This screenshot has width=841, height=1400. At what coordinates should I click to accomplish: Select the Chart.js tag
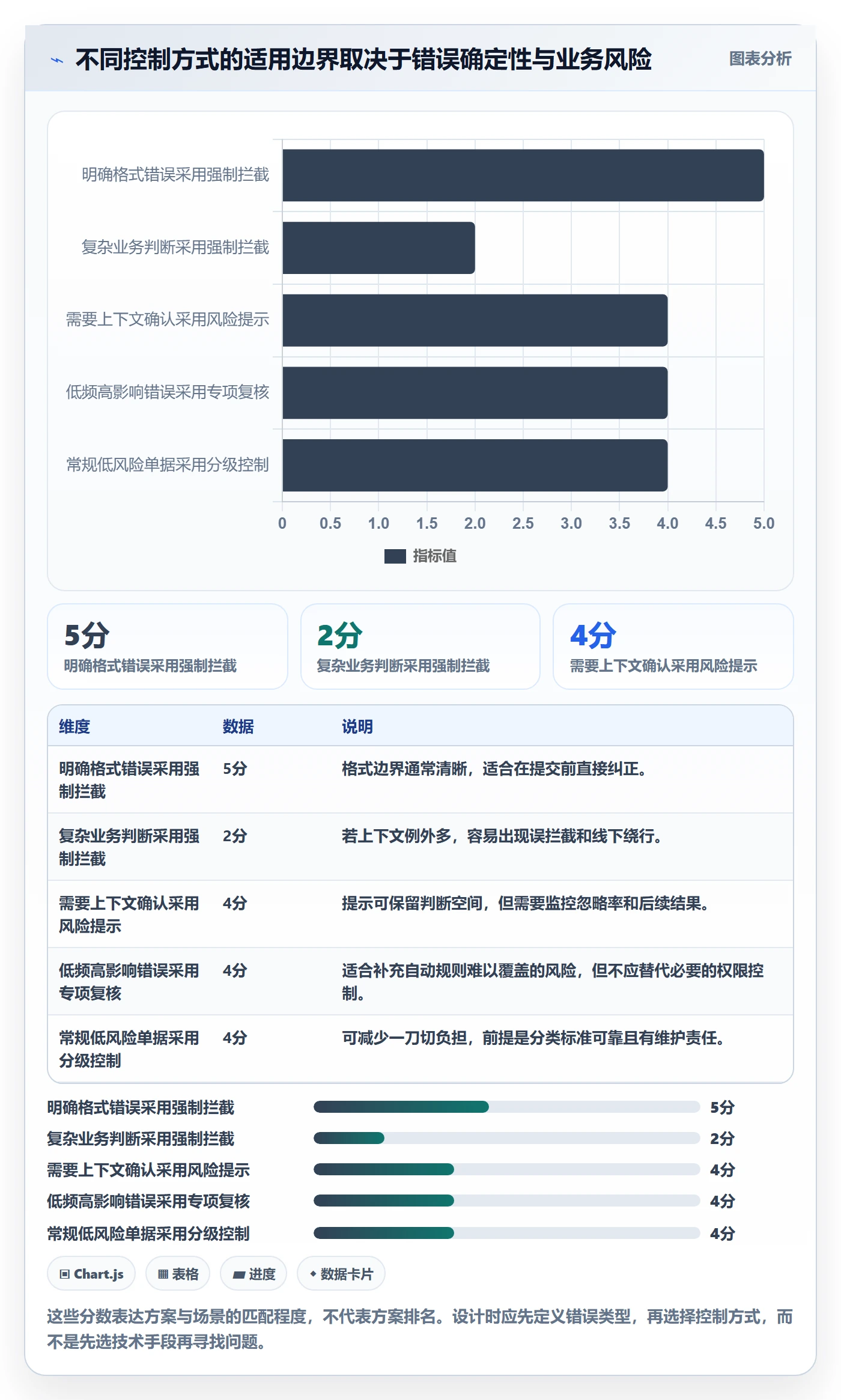point(91,1273)
